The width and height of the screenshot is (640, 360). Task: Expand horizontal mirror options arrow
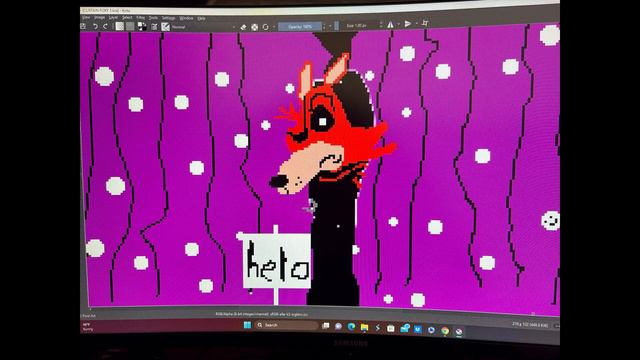coord(398,24)
